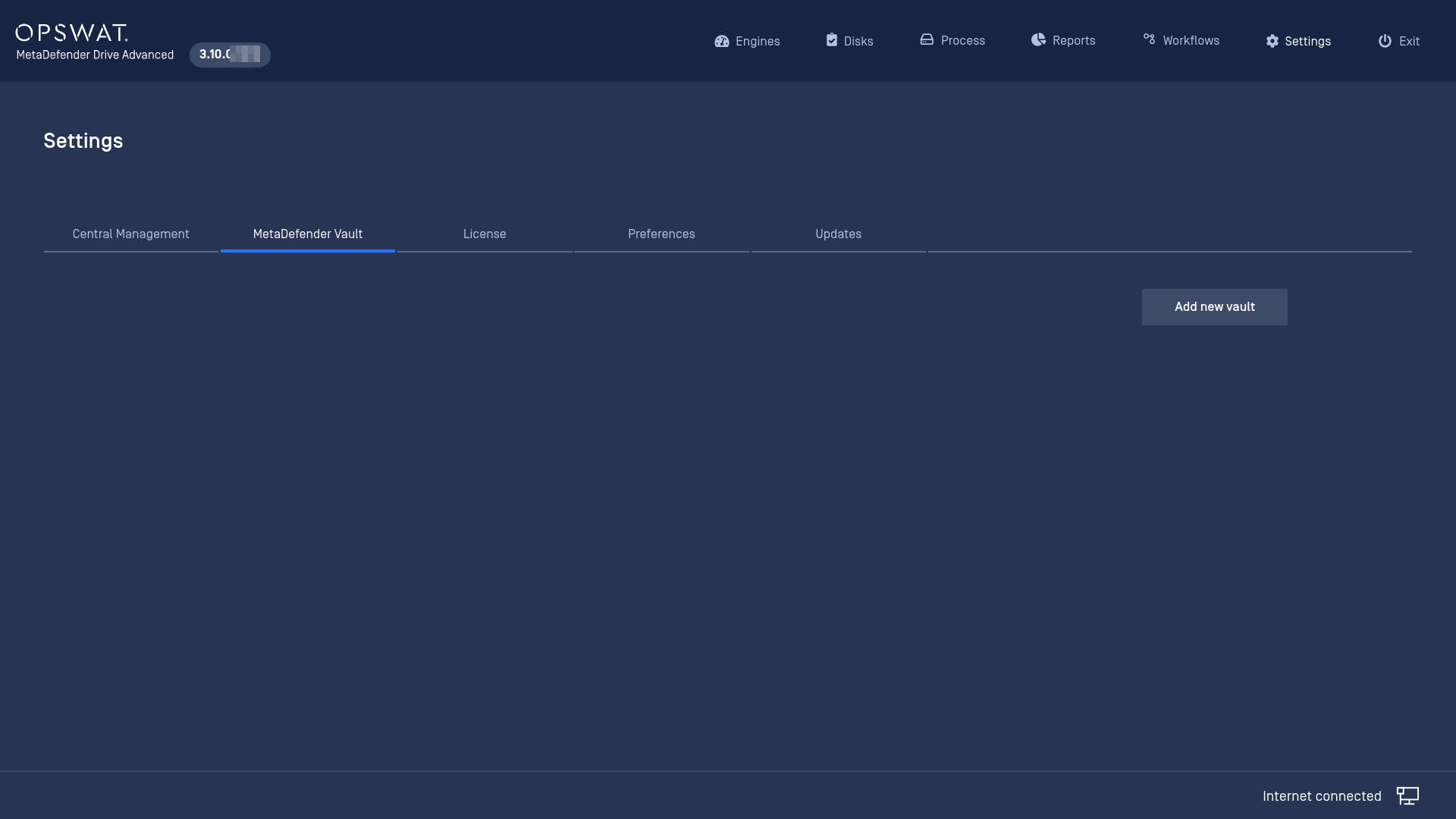Open the Updates tab
1456x819 pixels.
point(839,234)
